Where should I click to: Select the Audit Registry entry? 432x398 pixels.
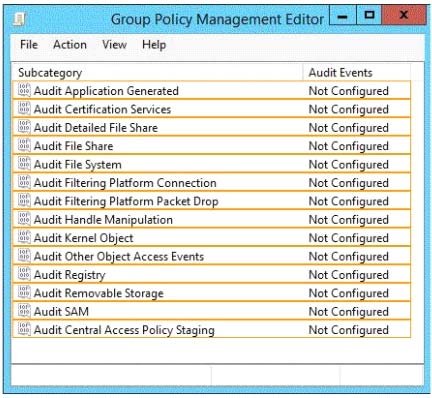point(211,274)
